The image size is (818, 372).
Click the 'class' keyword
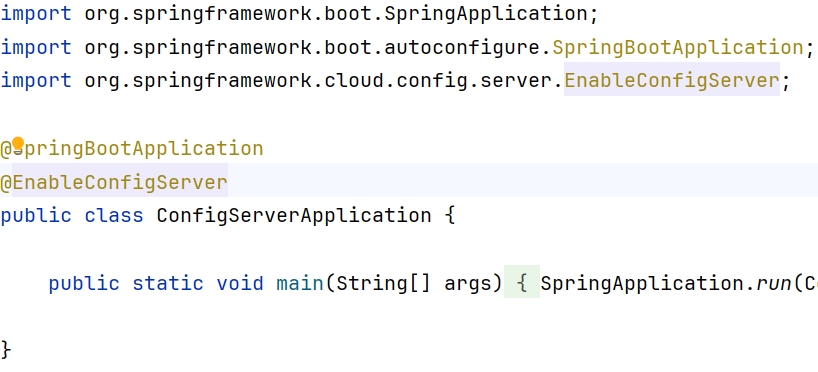point(114,216)
